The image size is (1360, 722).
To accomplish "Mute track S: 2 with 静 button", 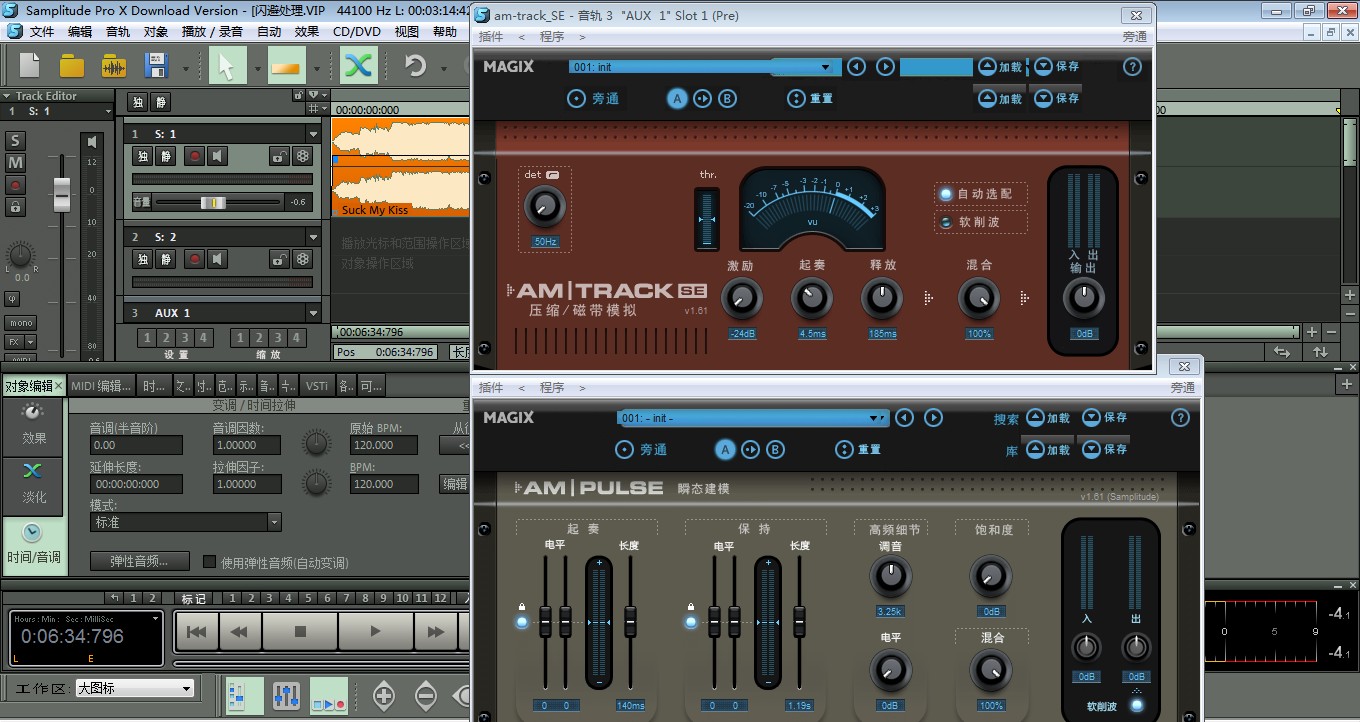I will click(x=166, y=259).
